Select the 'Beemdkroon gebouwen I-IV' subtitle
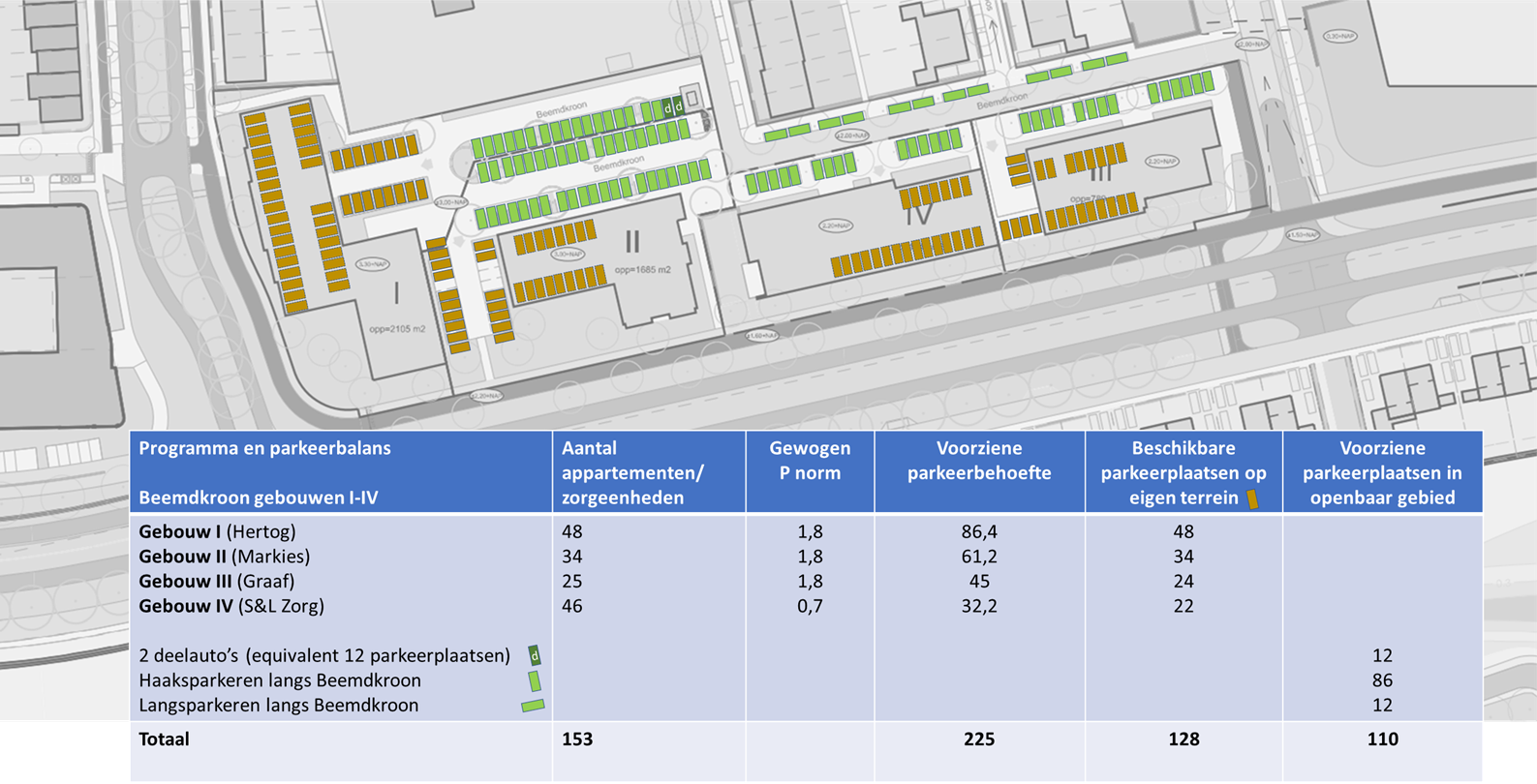 pyautogui.click(x=258, y=498)
